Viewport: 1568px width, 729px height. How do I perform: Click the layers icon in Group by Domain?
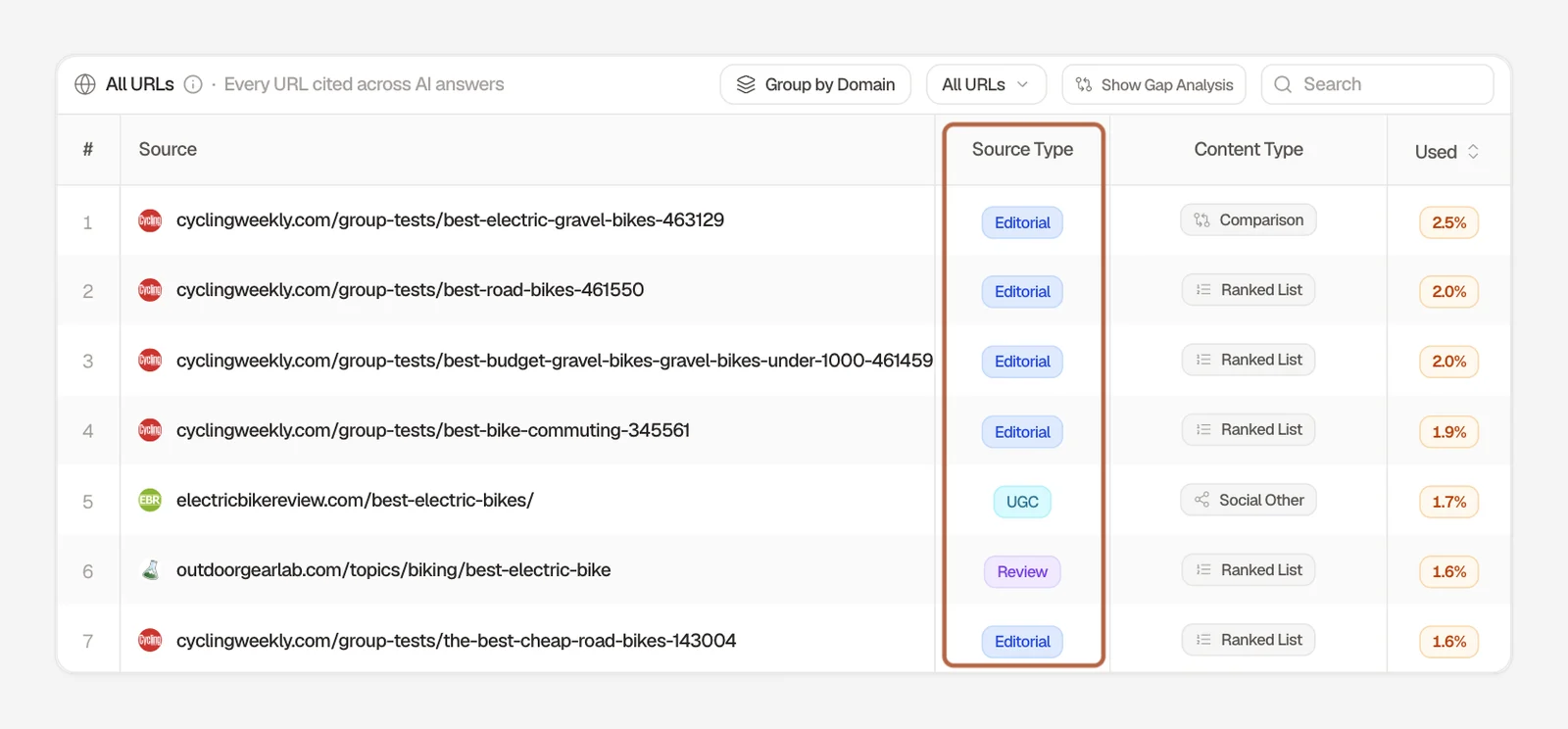point(746,84)
